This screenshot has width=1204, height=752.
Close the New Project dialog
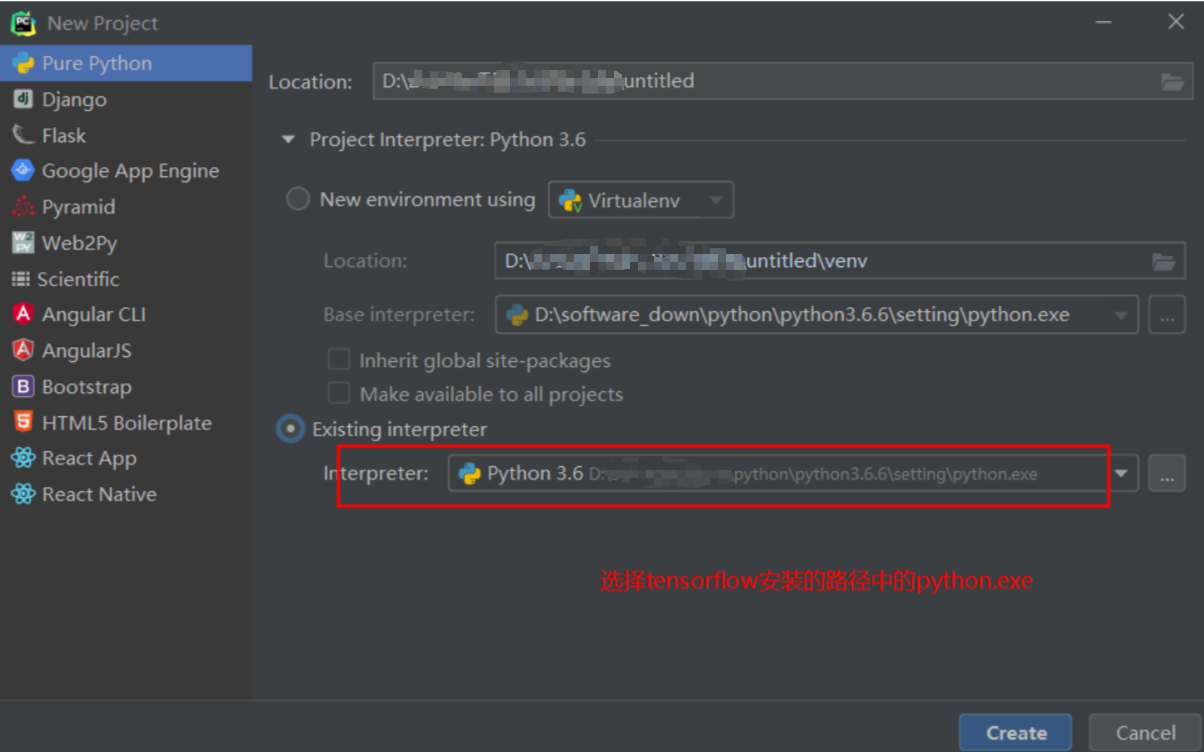pyautogui.click(x=1176, y=22)
